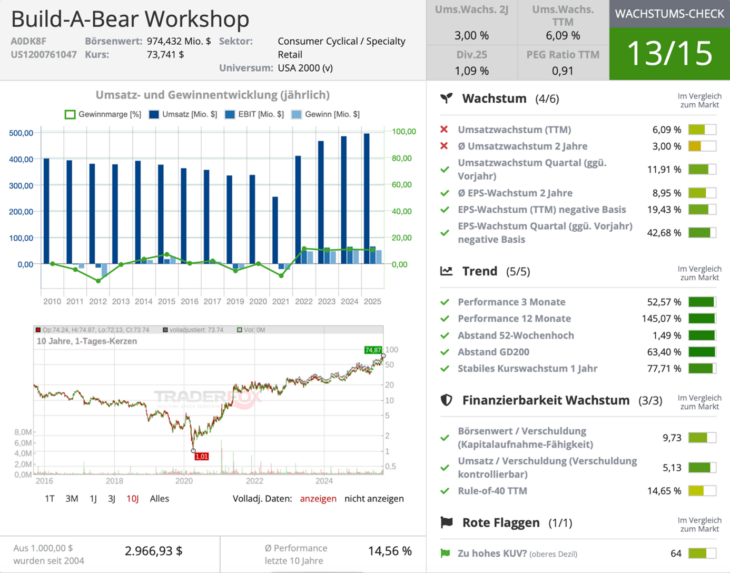Click the 2025 Umsatz bar

point(367,199)
